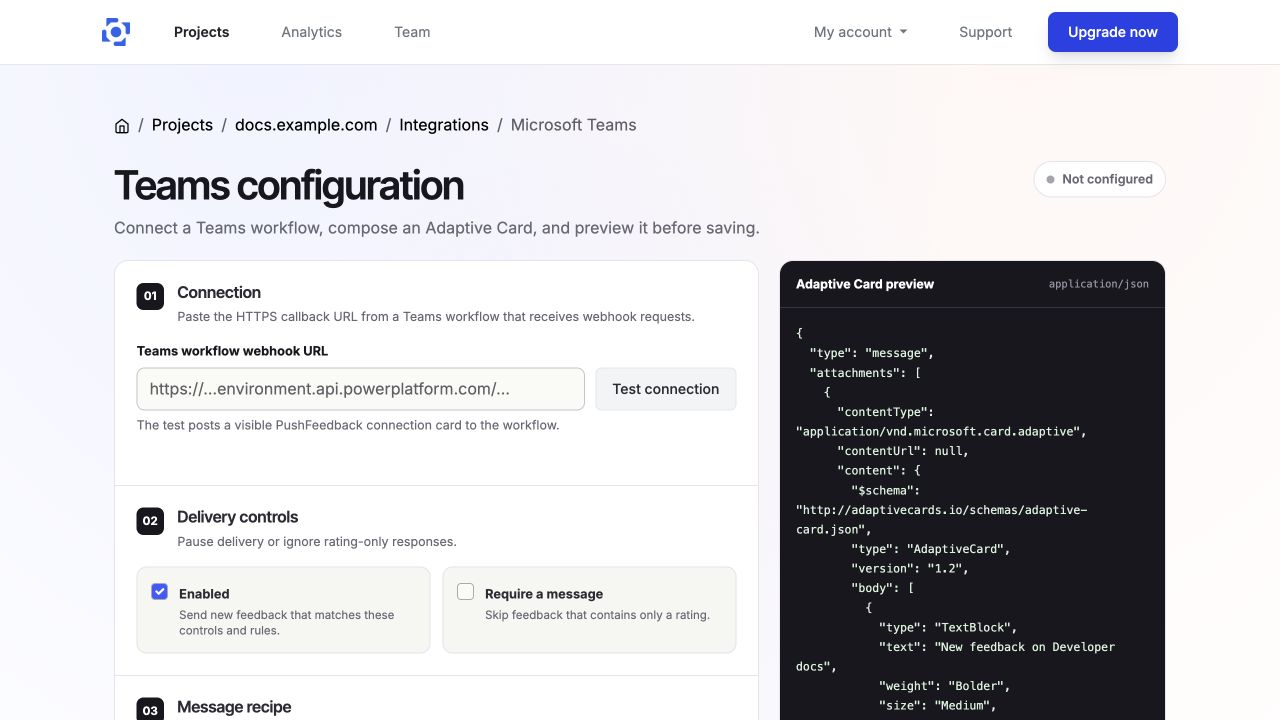1280x720 pixels.
Task: Click the 02 Delivery controls step badge
Action: [x=150, y=521]
